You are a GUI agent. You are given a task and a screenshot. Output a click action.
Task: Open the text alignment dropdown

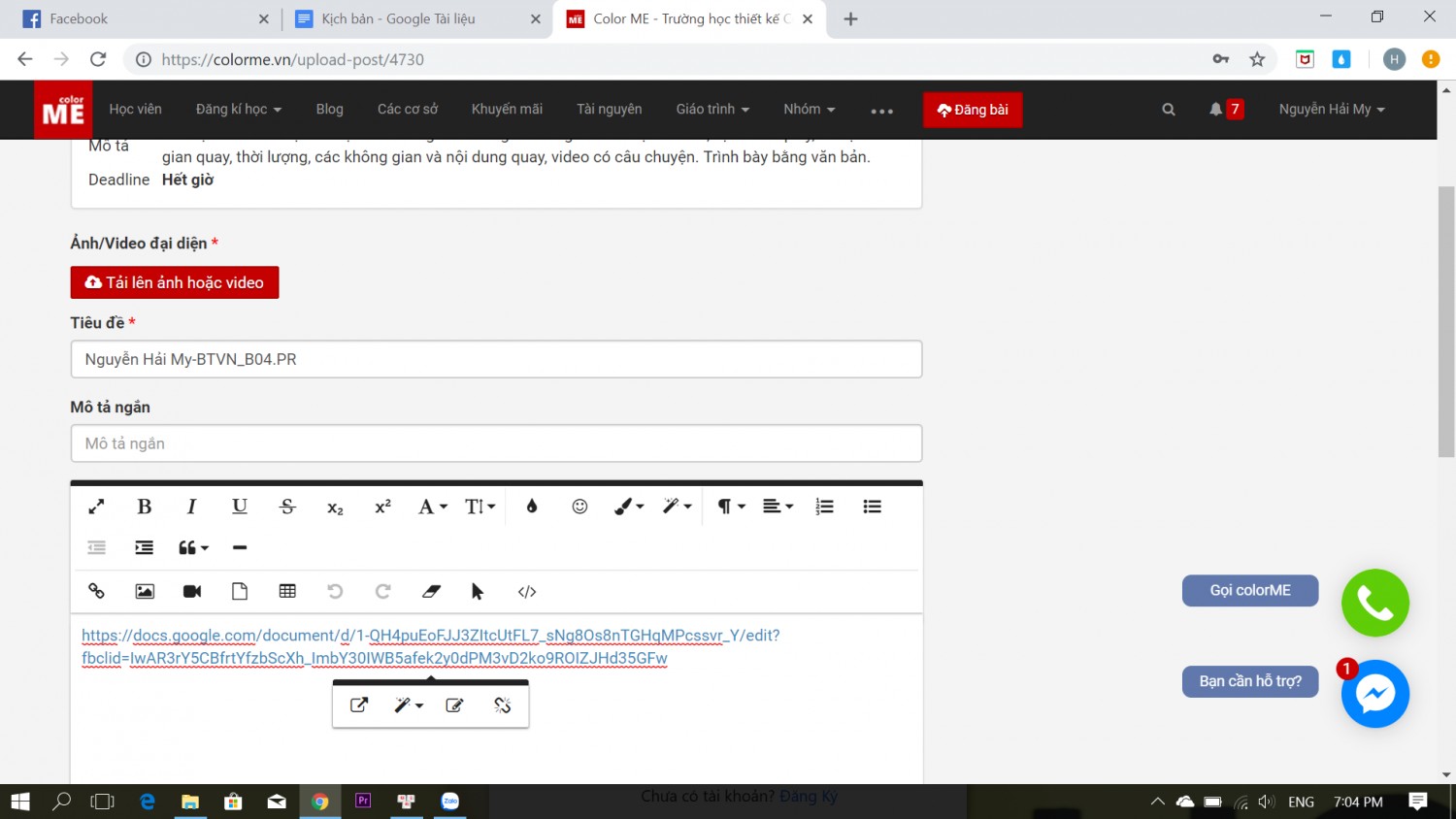pyautogui.click(x=778, y=507)
